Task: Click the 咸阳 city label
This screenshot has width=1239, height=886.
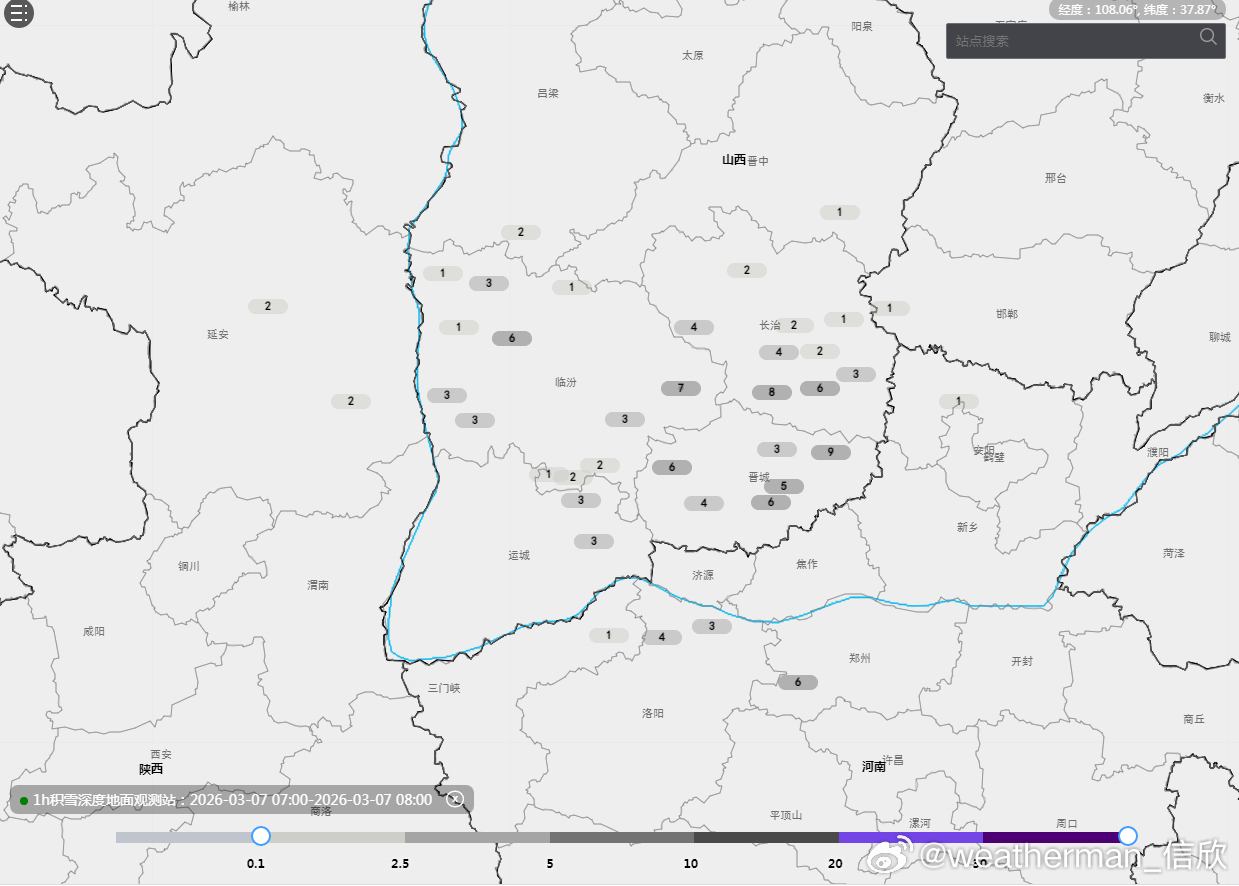Action: pyautogui.click(x=94, y=631)
